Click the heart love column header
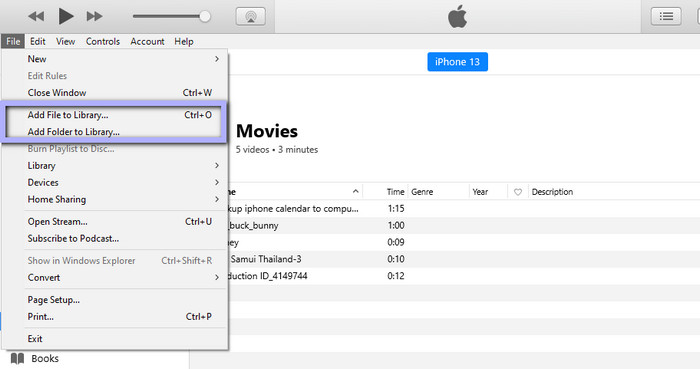Viewport: 700px width, 369px height. click(518, 192)
